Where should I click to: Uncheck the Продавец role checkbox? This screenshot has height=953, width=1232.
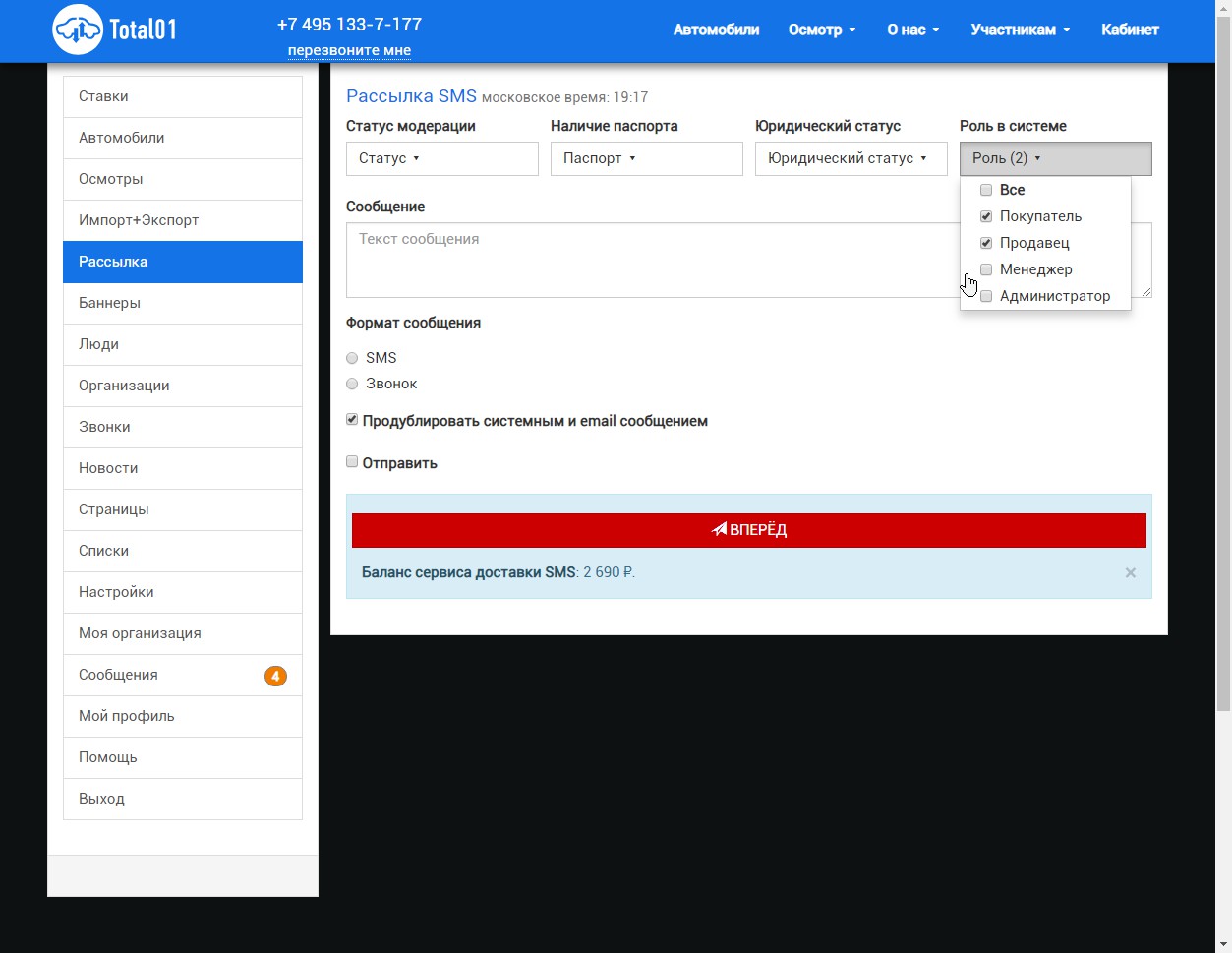(986, 243)
